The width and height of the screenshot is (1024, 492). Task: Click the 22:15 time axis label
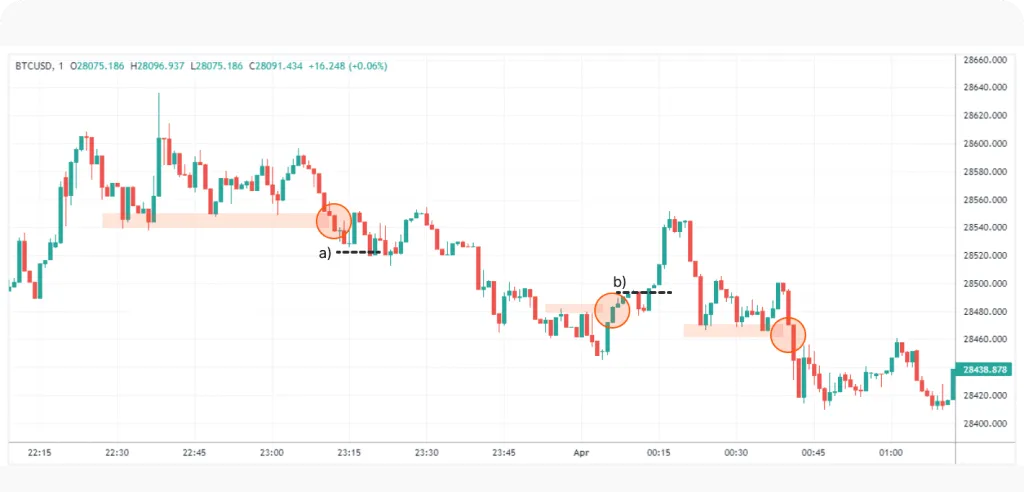point(40,453)
